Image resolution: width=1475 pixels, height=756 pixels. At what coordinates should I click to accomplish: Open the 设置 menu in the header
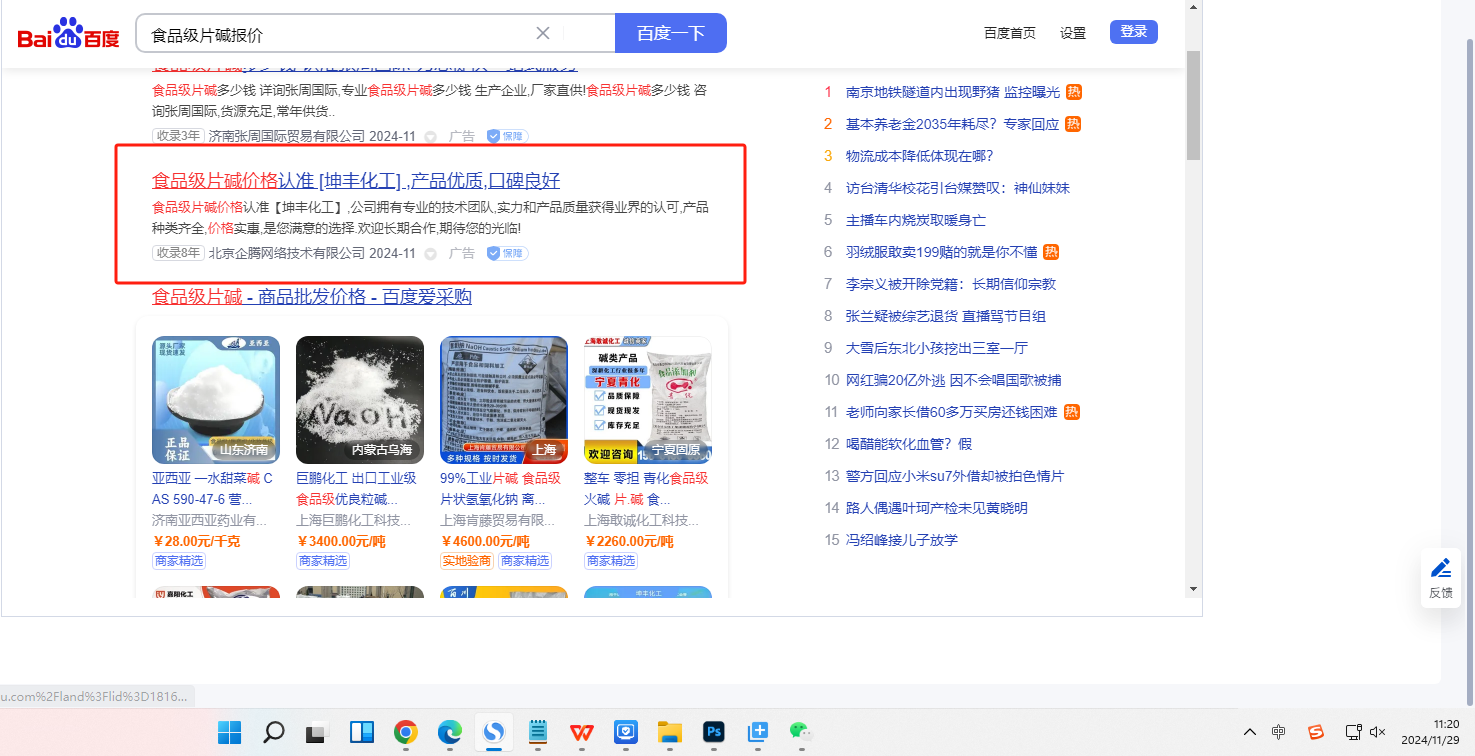tap(1073, 33)
